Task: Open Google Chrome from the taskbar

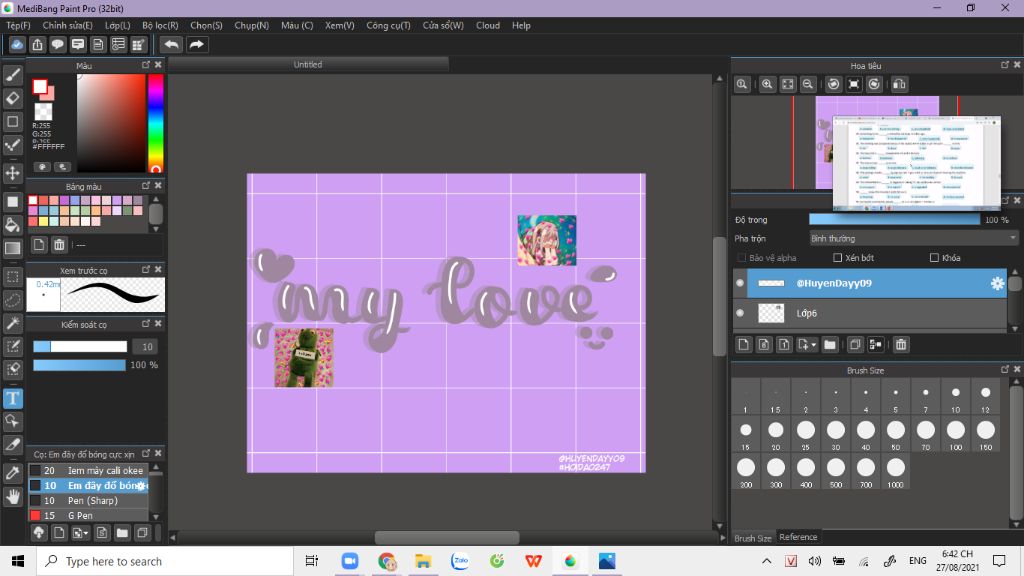Action: 387,561
